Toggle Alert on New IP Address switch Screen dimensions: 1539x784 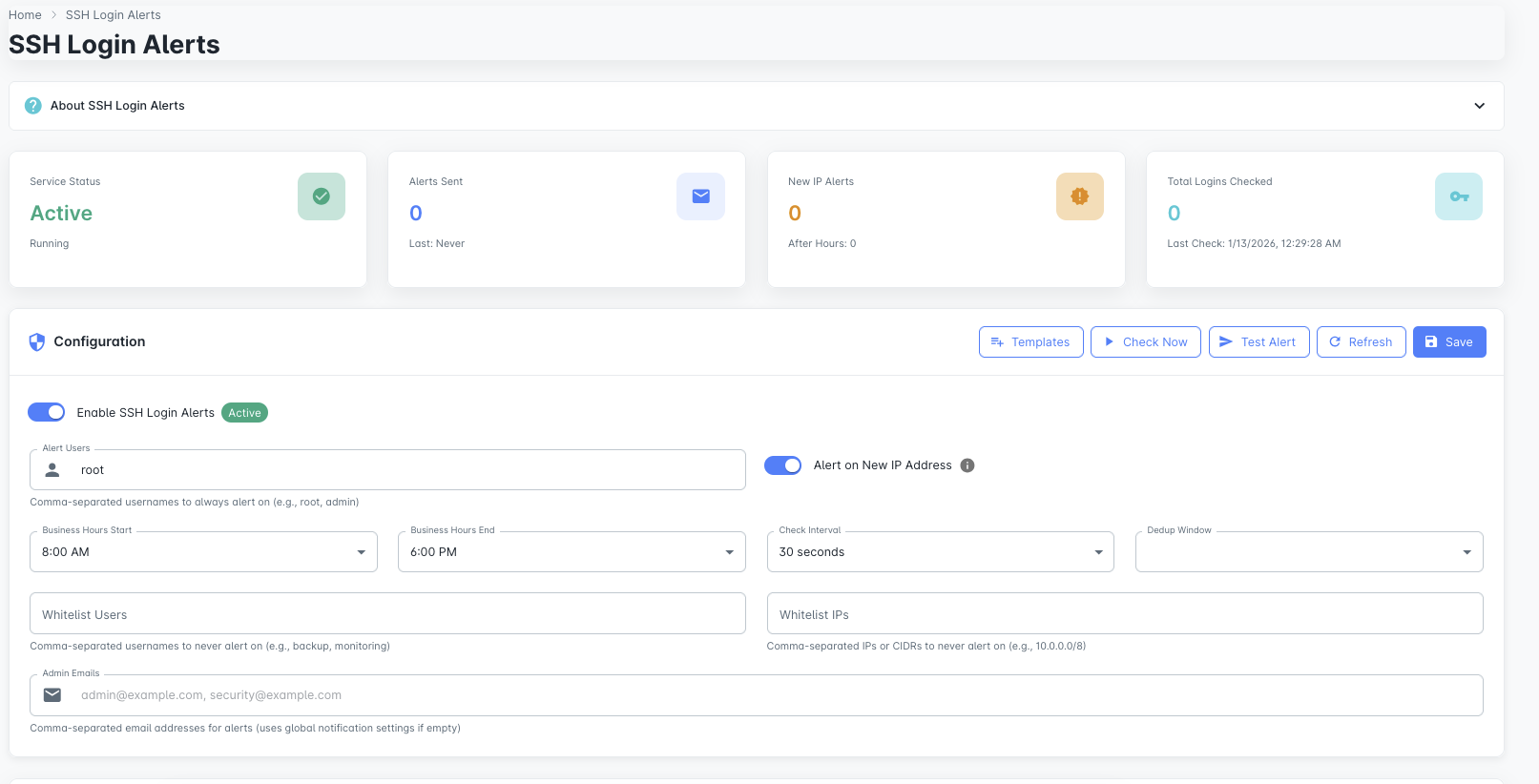click(x=783, y=465)
